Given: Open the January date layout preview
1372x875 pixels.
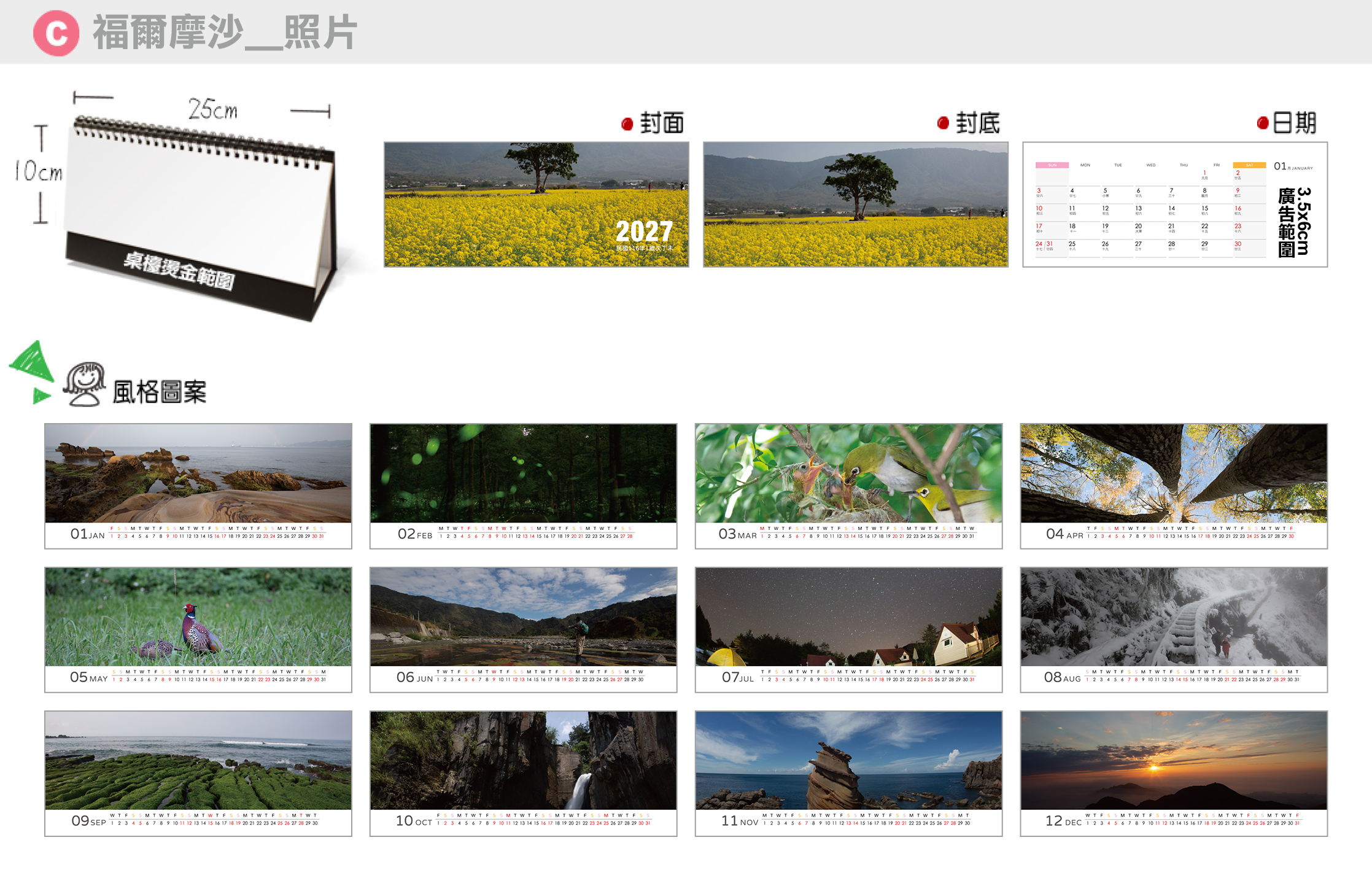Looking at the screenshot, I should [x=1175, y=204].
